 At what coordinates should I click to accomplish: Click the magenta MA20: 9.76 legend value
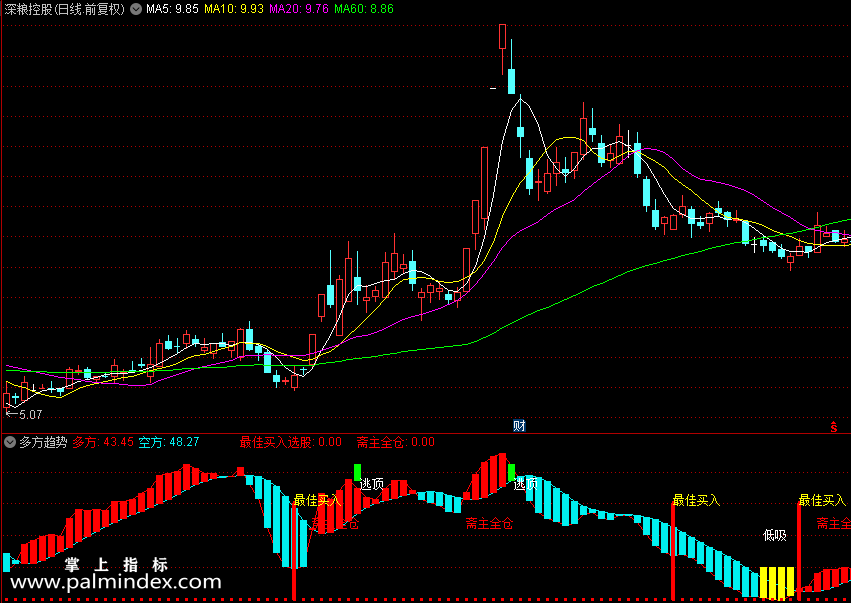point(299,9)
